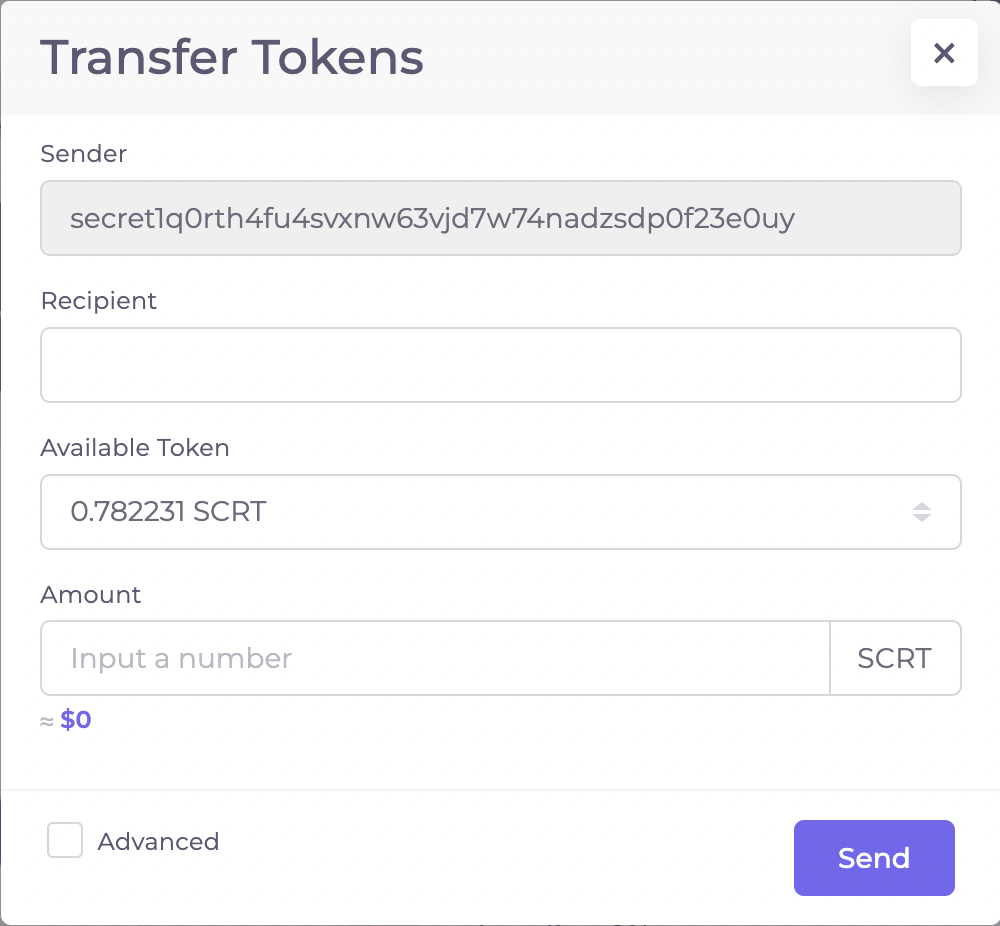Click the 'Input a number' placeholder text
The image size is (1000, 926).
pos(181,658)
